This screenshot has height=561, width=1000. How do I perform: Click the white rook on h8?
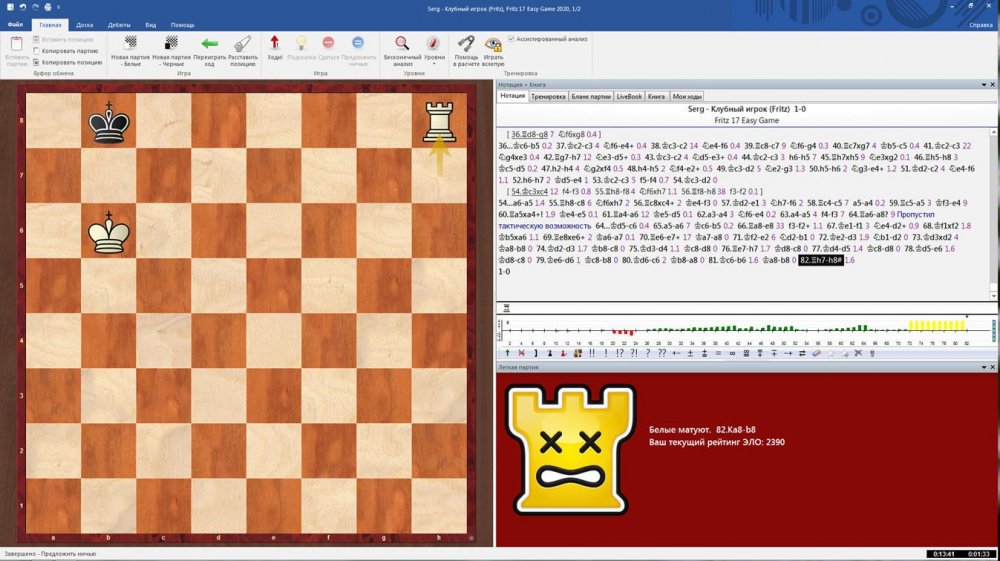click(x=439, y=123)
